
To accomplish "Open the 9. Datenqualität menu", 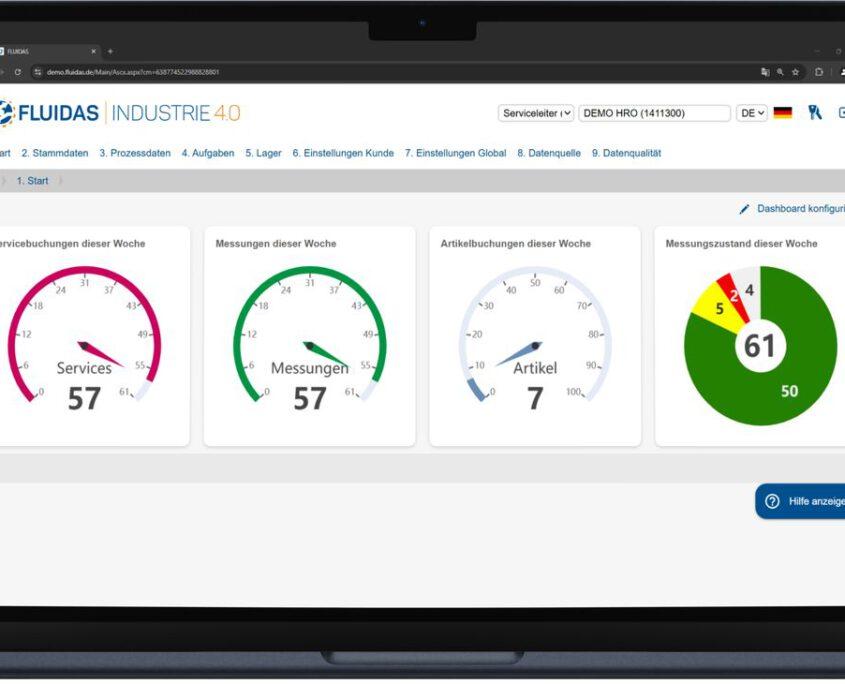I will pos(626,153).
